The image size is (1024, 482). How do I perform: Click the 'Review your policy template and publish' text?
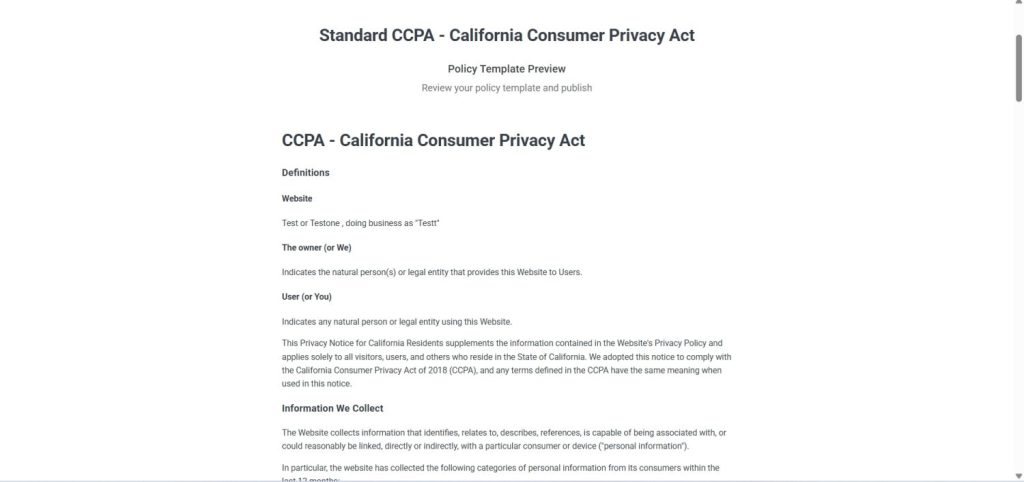tap(507, 88)
